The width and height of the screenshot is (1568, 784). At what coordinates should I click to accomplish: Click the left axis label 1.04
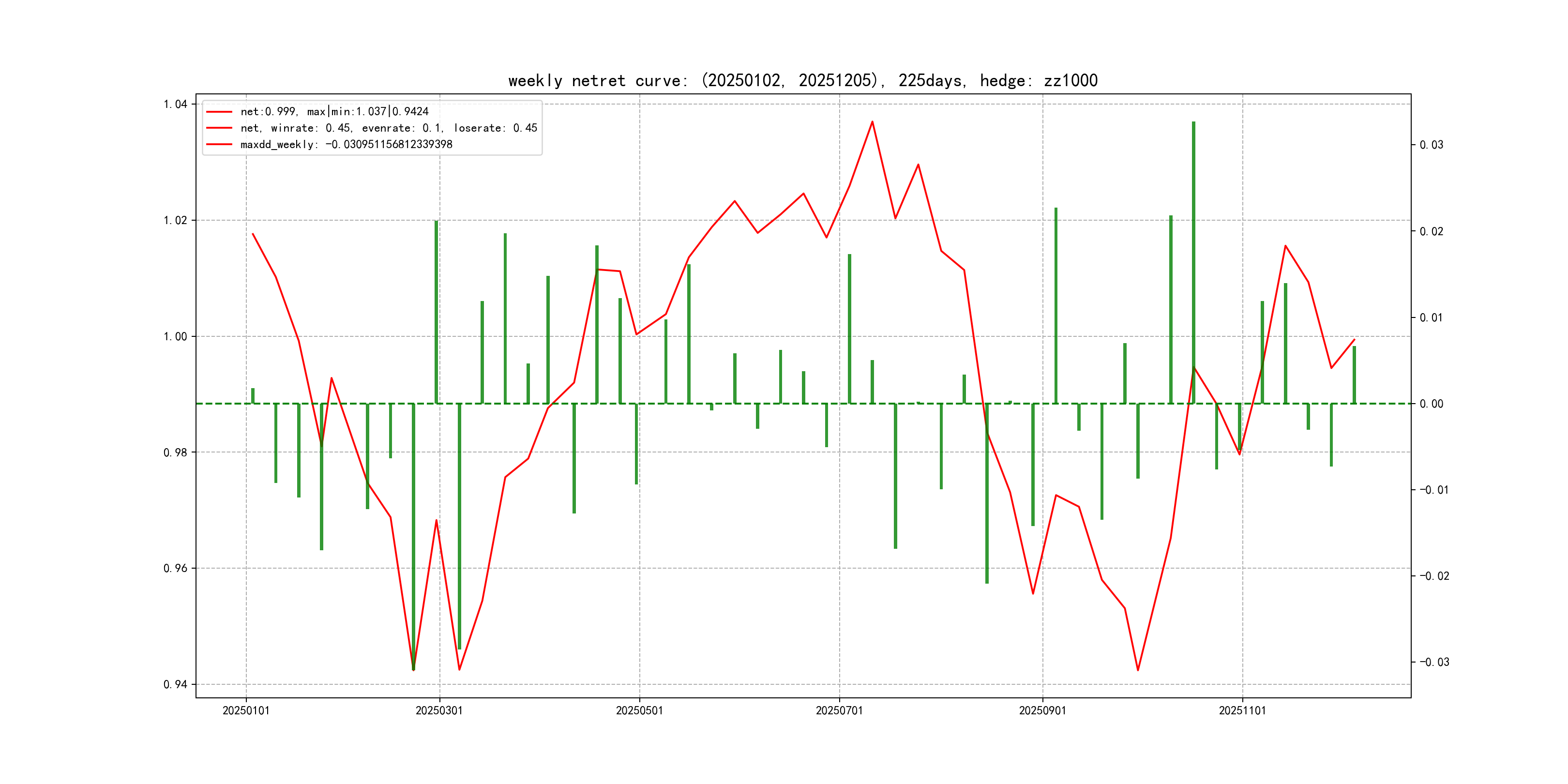[x=175, y=104]
